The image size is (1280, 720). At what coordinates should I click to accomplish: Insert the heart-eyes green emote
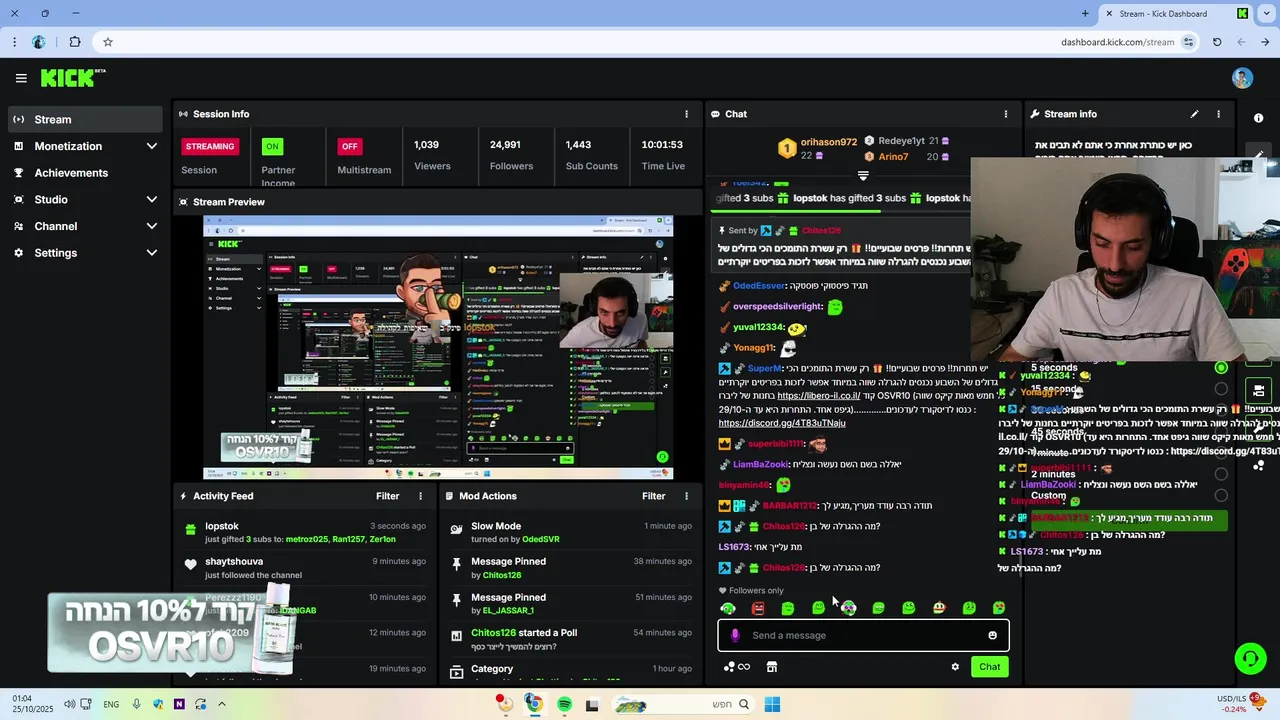pyautogui.click(x=998, y=608)
